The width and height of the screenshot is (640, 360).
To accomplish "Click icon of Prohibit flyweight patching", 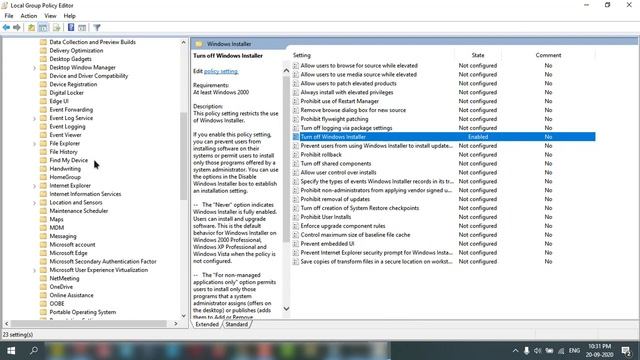I will [296, 119].
